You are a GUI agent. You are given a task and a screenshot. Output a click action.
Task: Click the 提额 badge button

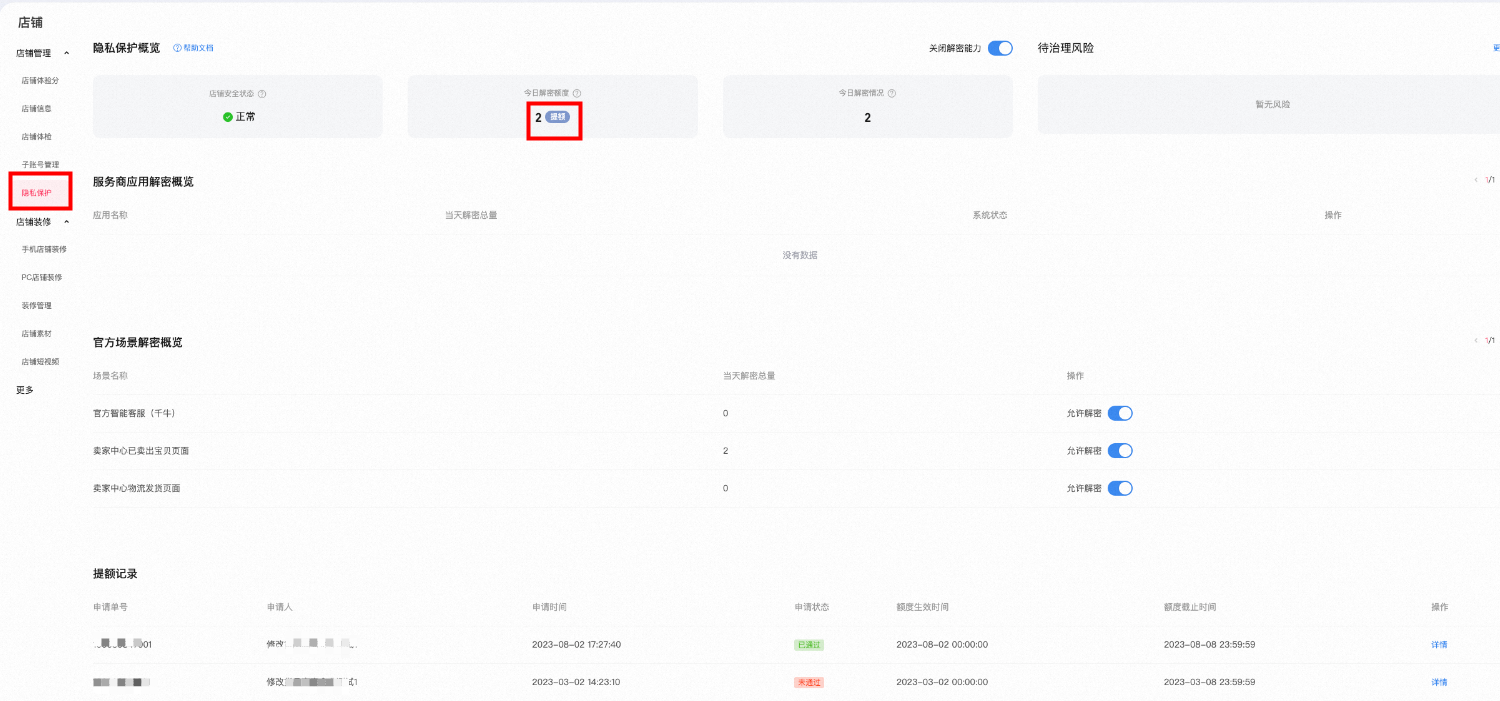558,117
